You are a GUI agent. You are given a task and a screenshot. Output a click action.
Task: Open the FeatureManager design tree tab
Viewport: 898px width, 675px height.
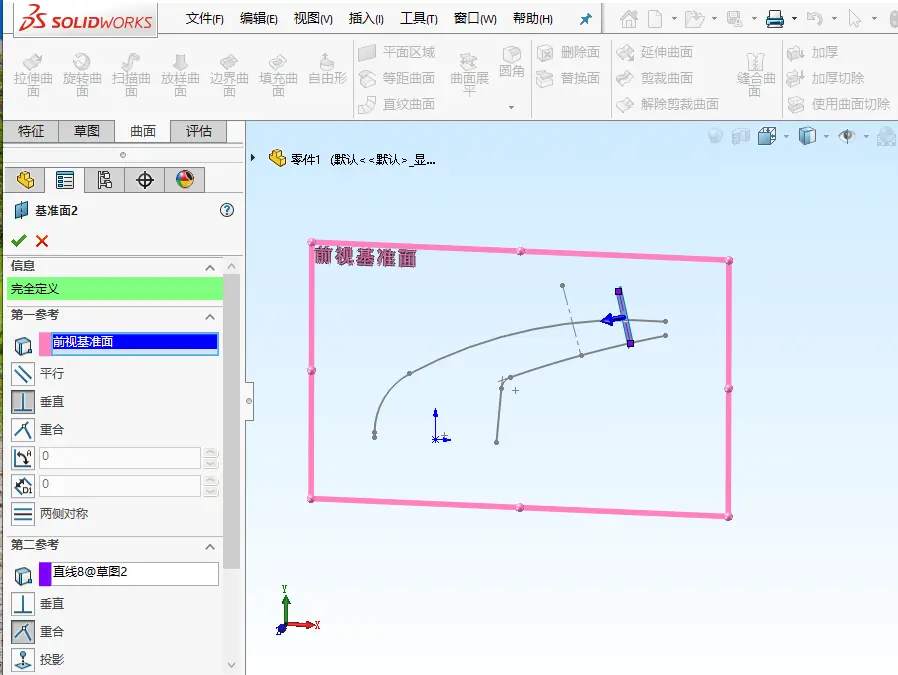pos(26,180)
